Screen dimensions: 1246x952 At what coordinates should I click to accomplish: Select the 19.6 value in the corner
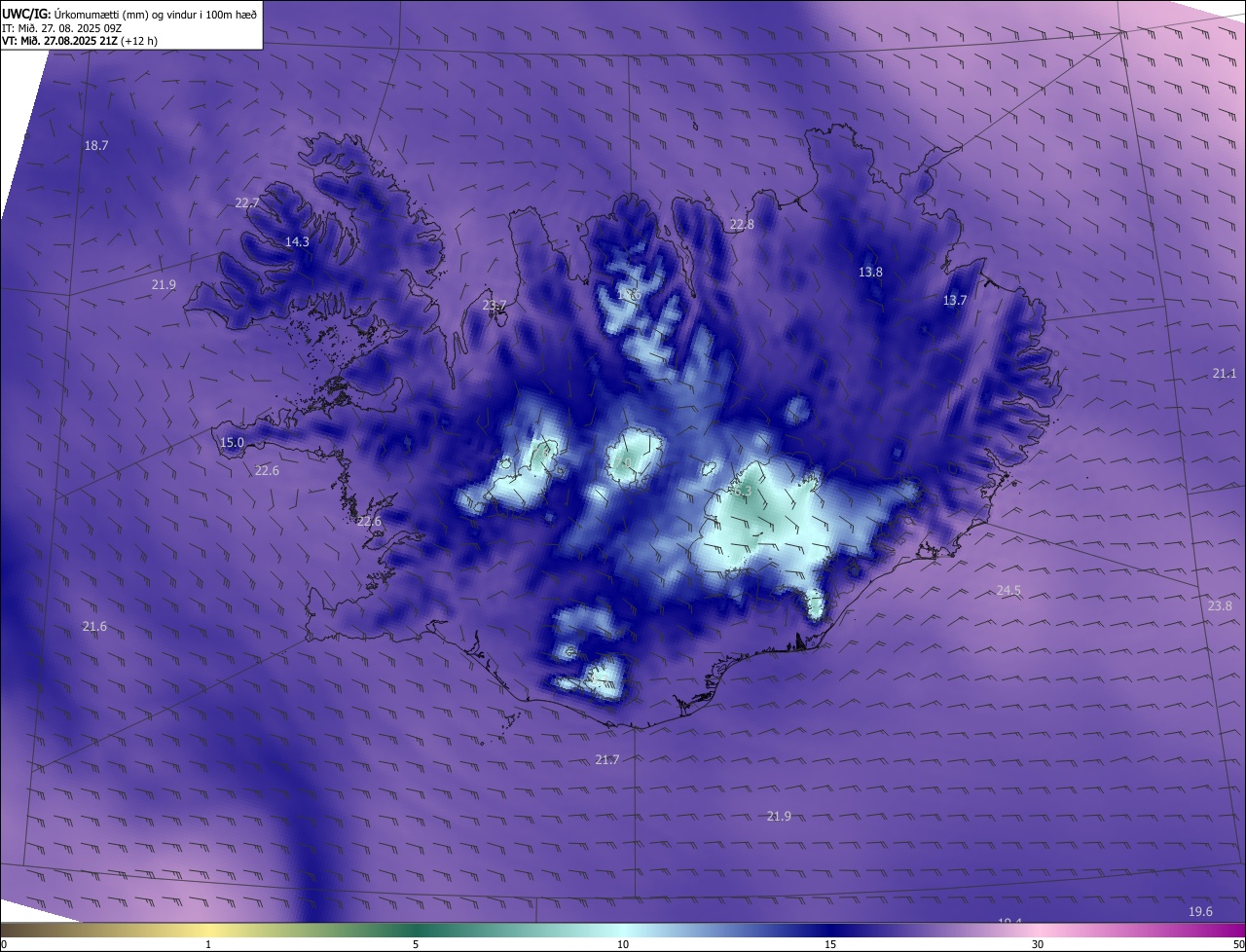click(x=1201, y=911)
